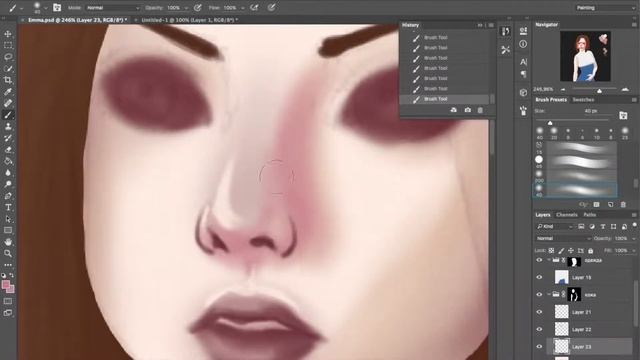Select the History Brush tool
640x360 pixels.
tap(8, 138)
